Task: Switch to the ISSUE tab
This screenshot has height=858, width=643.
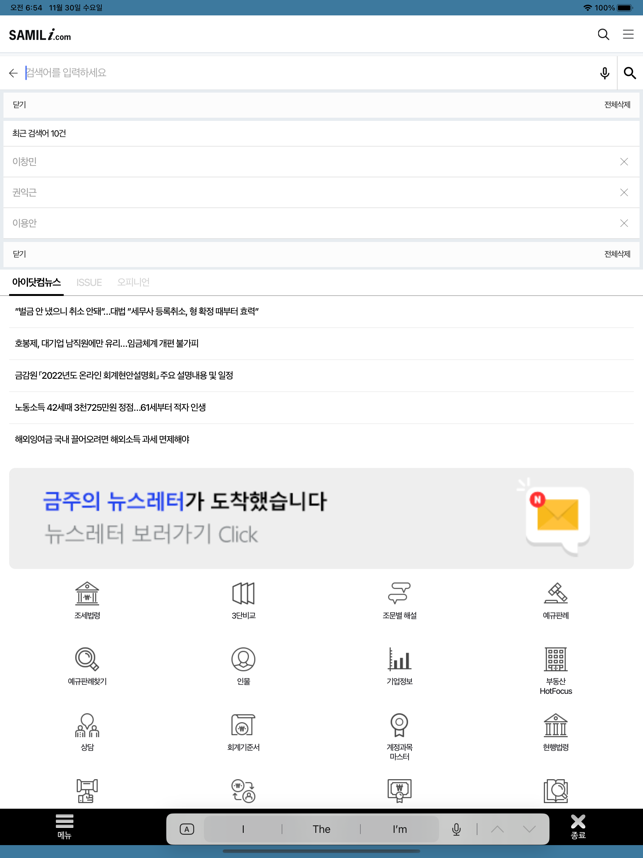Action: pyautogui.click(x=89, y=282)
